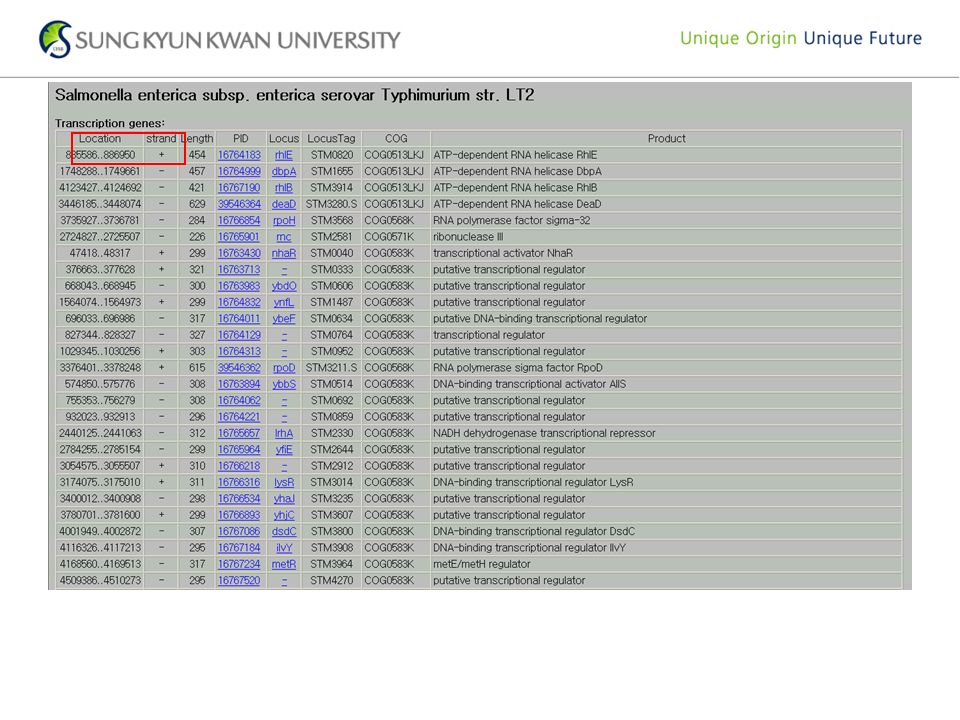Open PID link 16764999
Screen dimensions: 960x720
tap(239, 171)
